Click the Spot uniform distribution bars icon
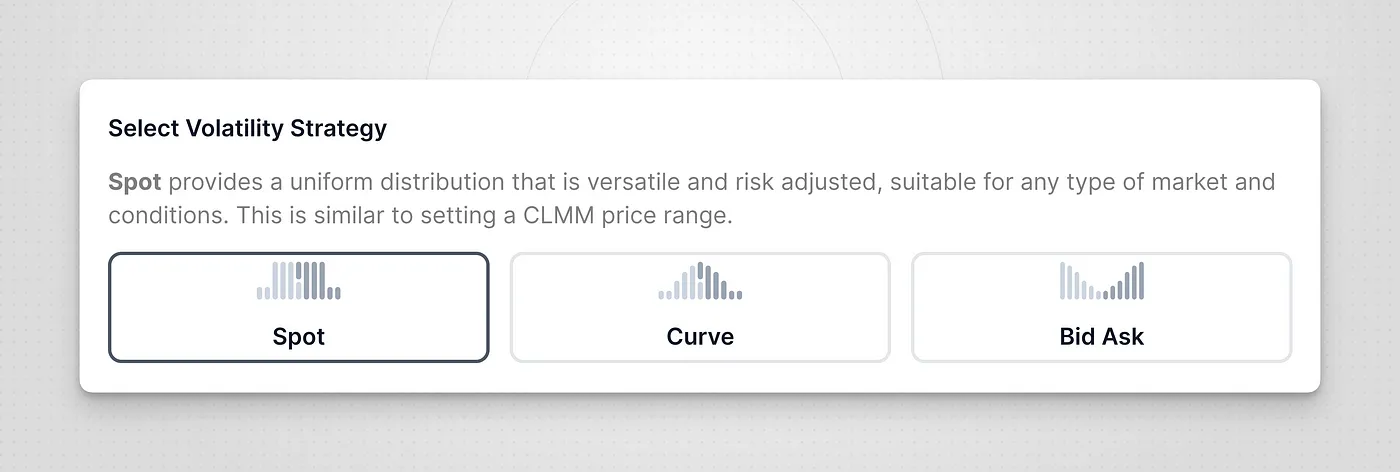The image size is (1400, 472). 299,281
